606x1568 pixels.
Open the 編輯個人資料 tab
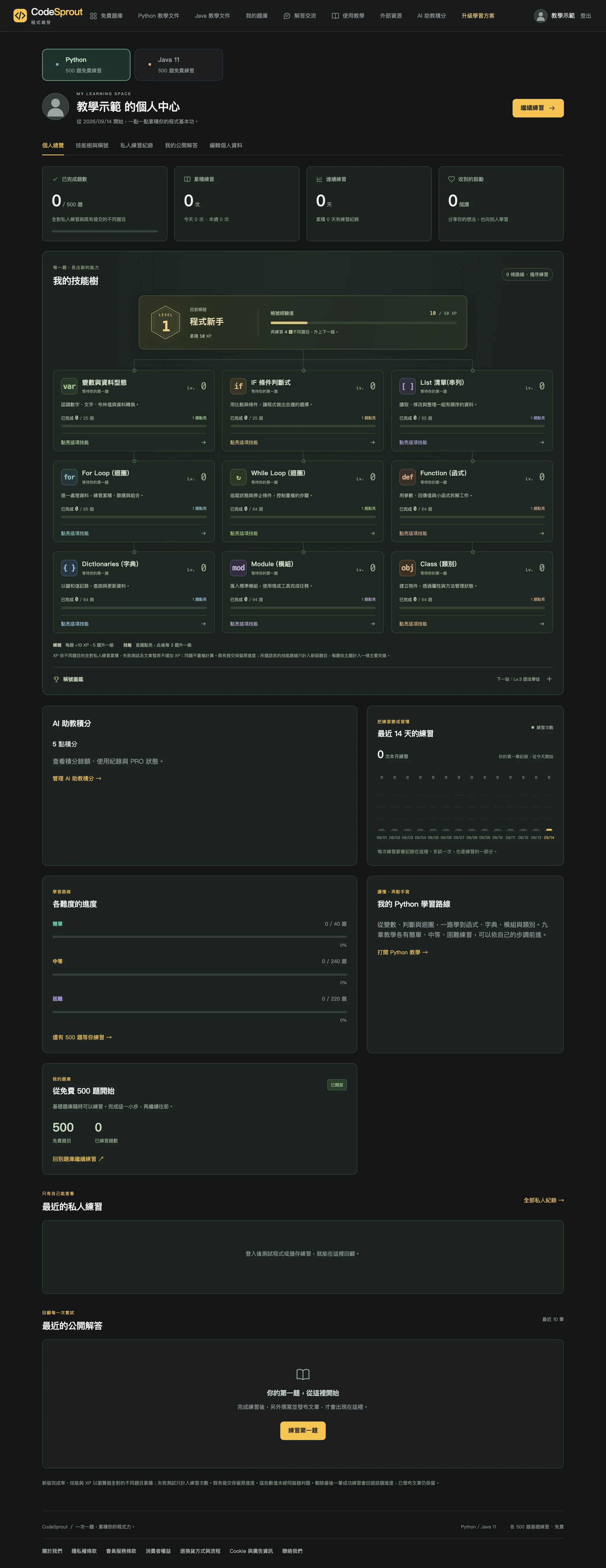click(226, 146)
